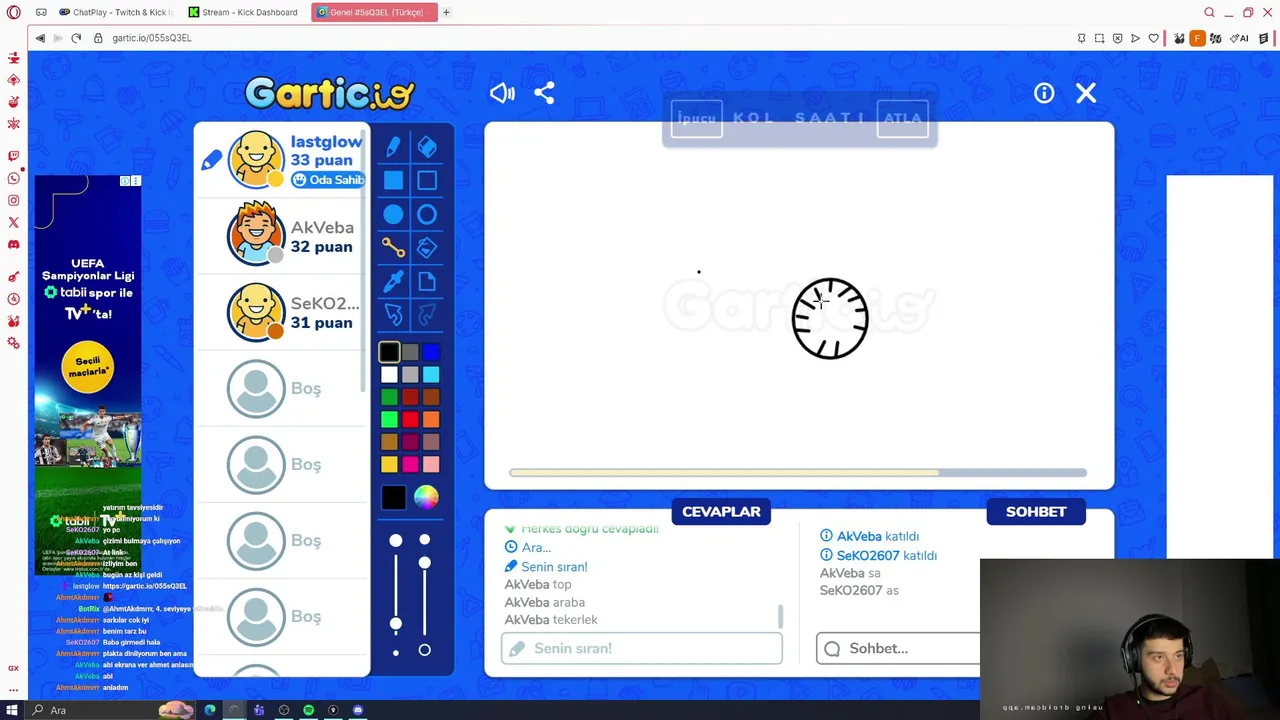Image resolution: width=1280 pixels, height=720 pixels.
Task: Clear canvas with the blank page icon
Action: [427, 282]
